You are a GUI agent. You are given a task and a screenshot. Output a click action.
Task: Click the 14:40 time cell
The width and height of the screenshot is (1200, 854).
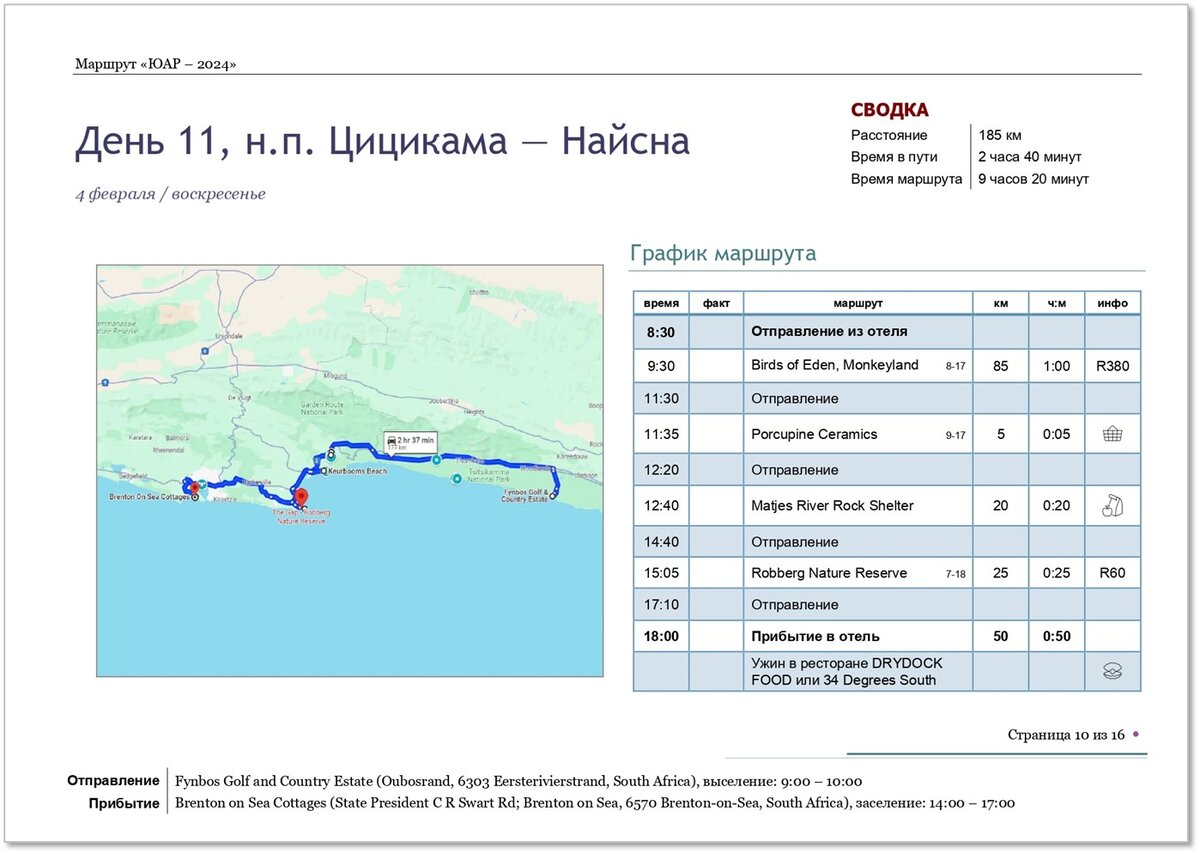click(661, 542)
